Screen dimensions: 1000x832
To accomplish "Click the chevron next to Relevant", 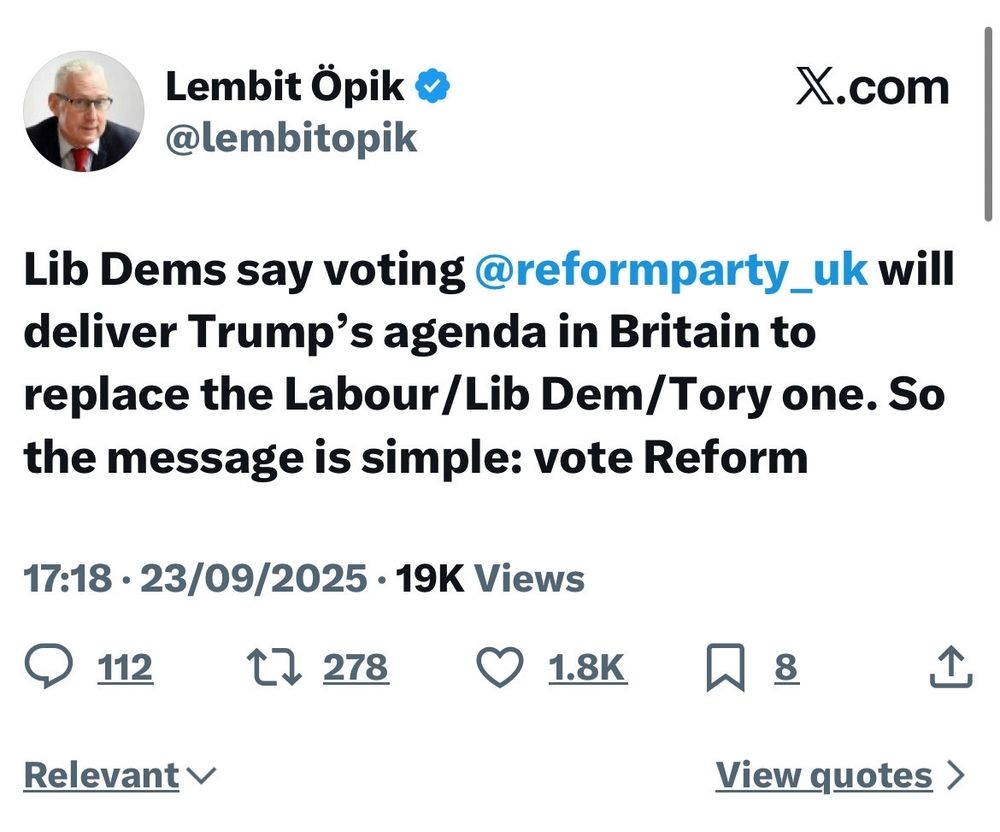I will click(x=201, y=775).
